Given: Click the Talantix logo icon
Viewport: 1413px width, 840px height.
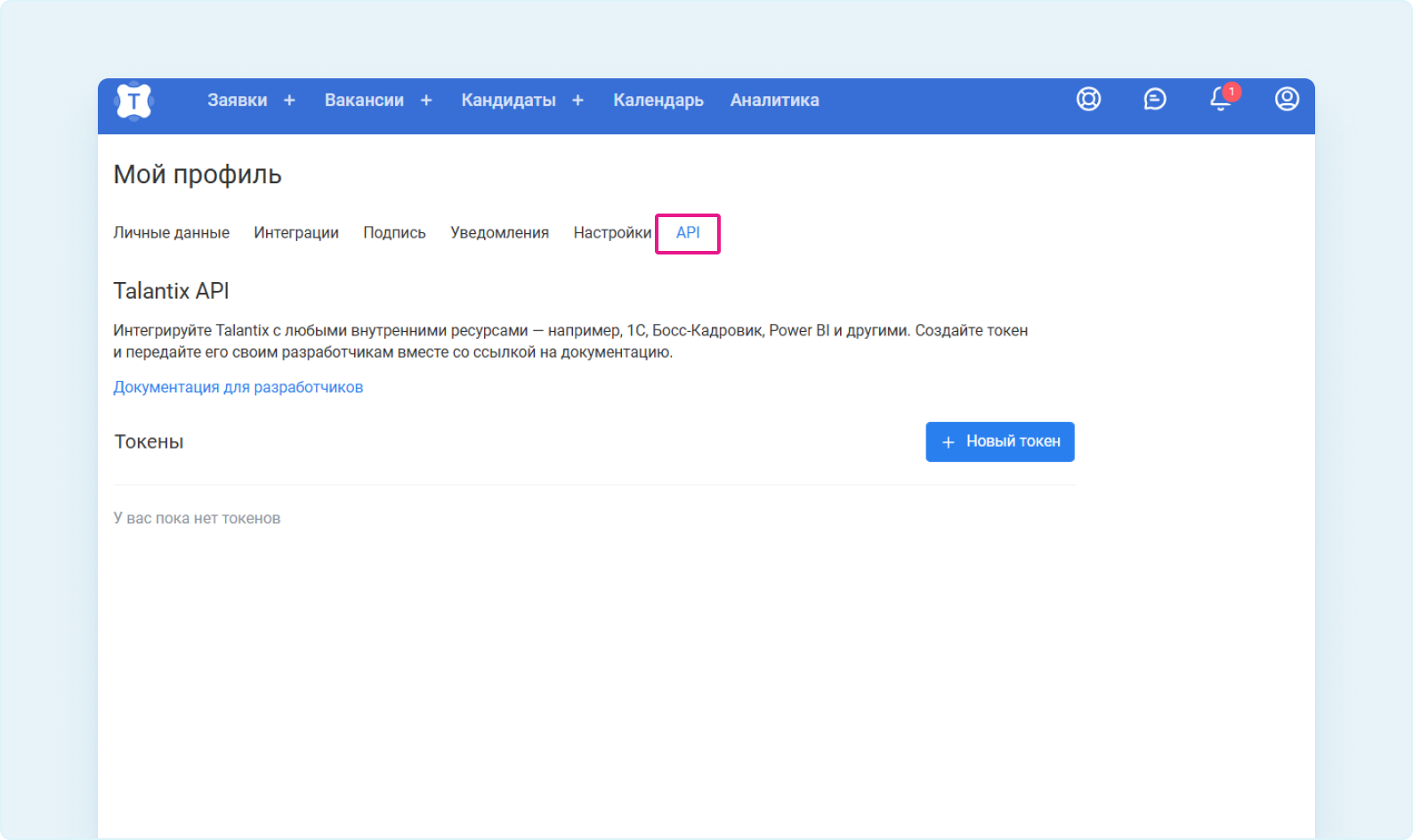Looking at the screenshot, I should coord(134,101).
